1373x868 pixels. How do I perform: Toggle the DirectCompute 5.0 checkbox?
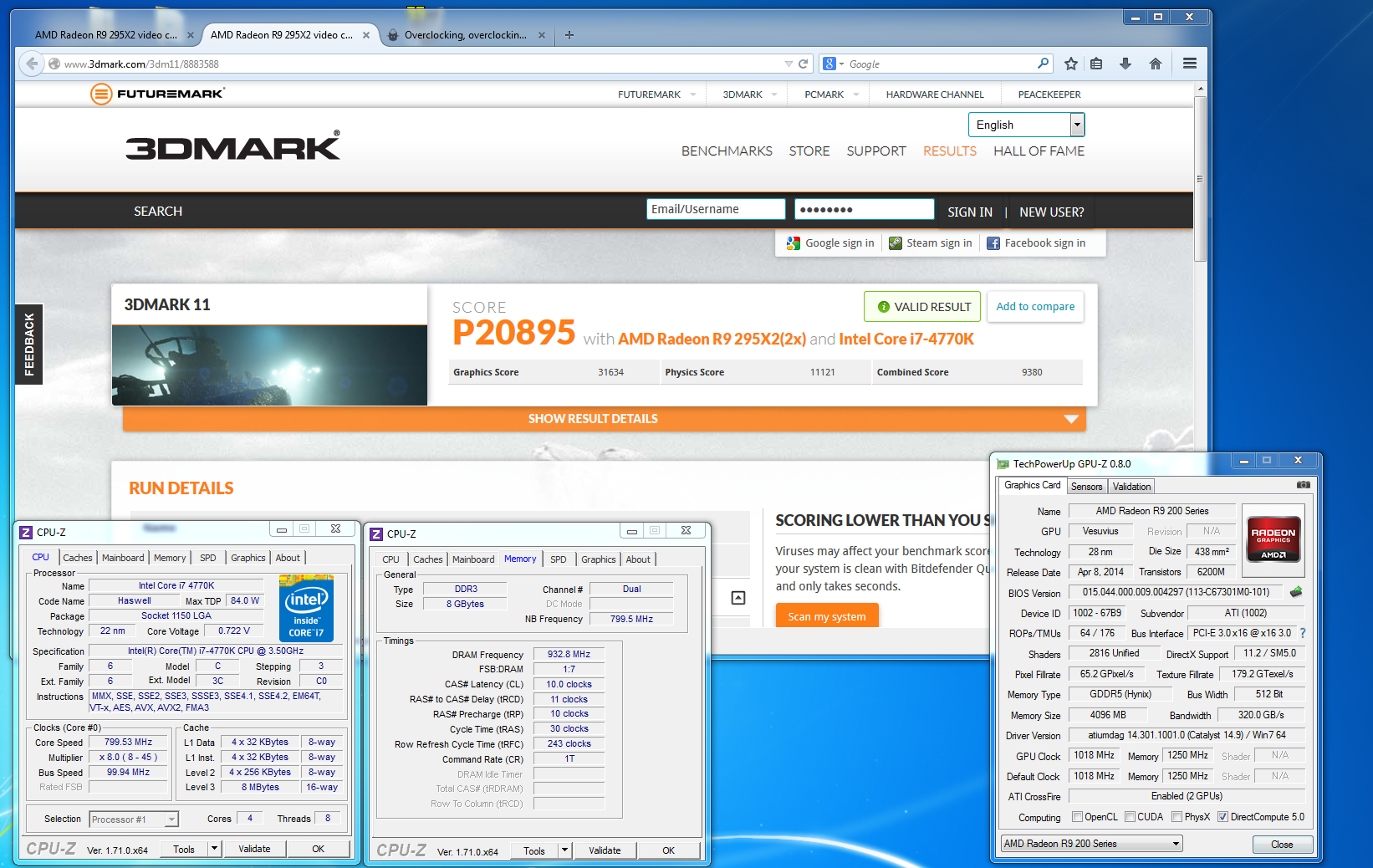tap(1223, 817)
